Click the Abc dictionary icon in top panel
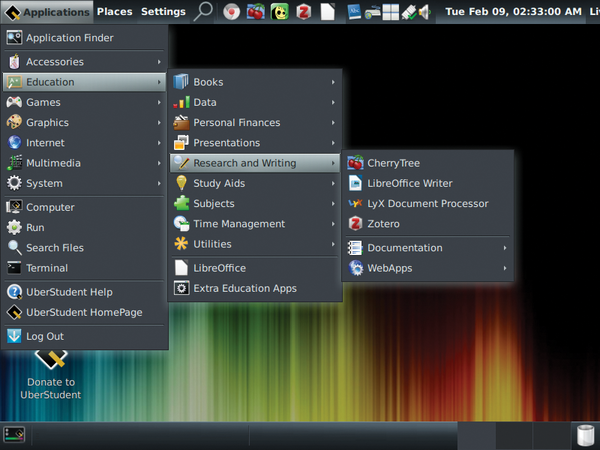The width and height of the screenshot is (600, 450). 354,12
